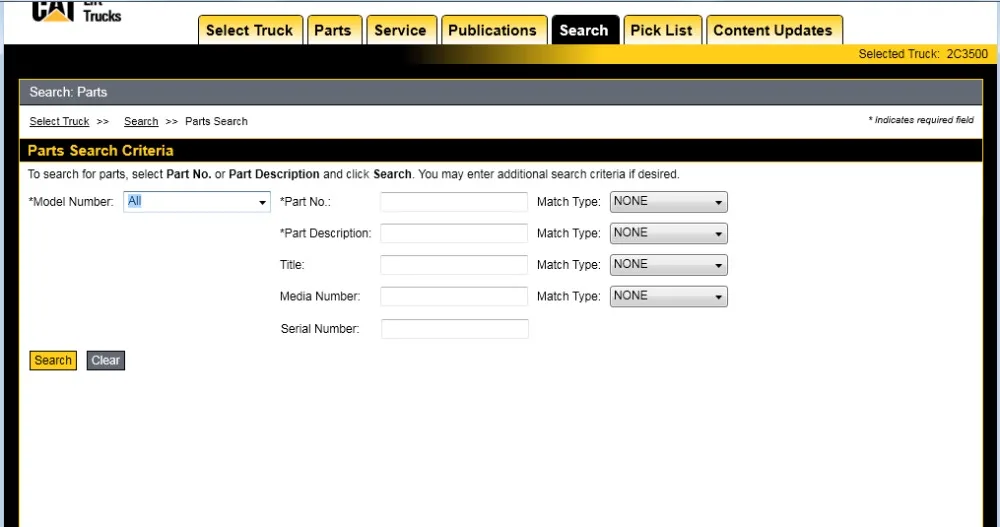Open the Select Truck tab
This screenshot has width=1000, height=527.
coord(249,30)
